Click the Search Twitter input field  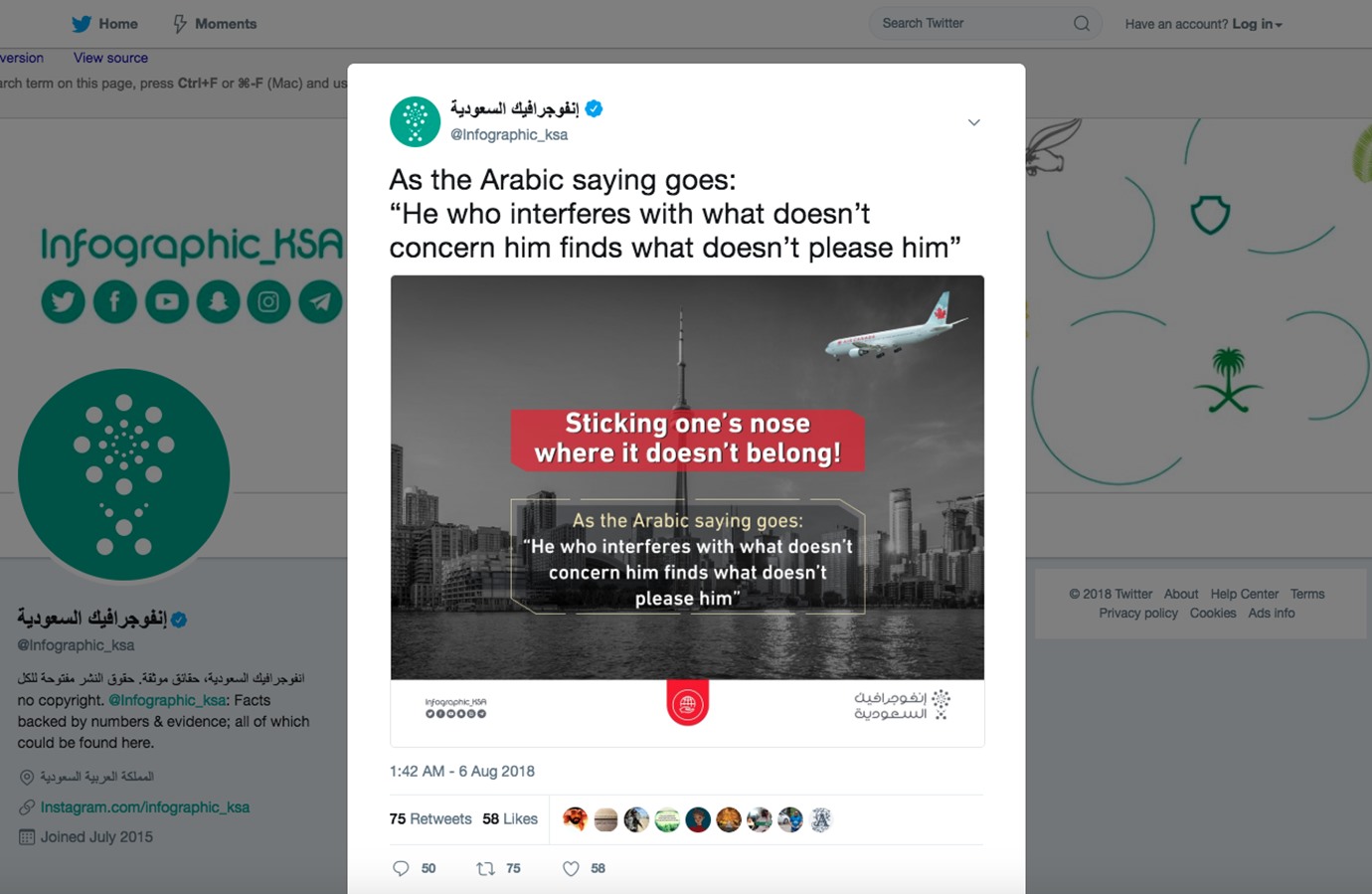(969, 24)
